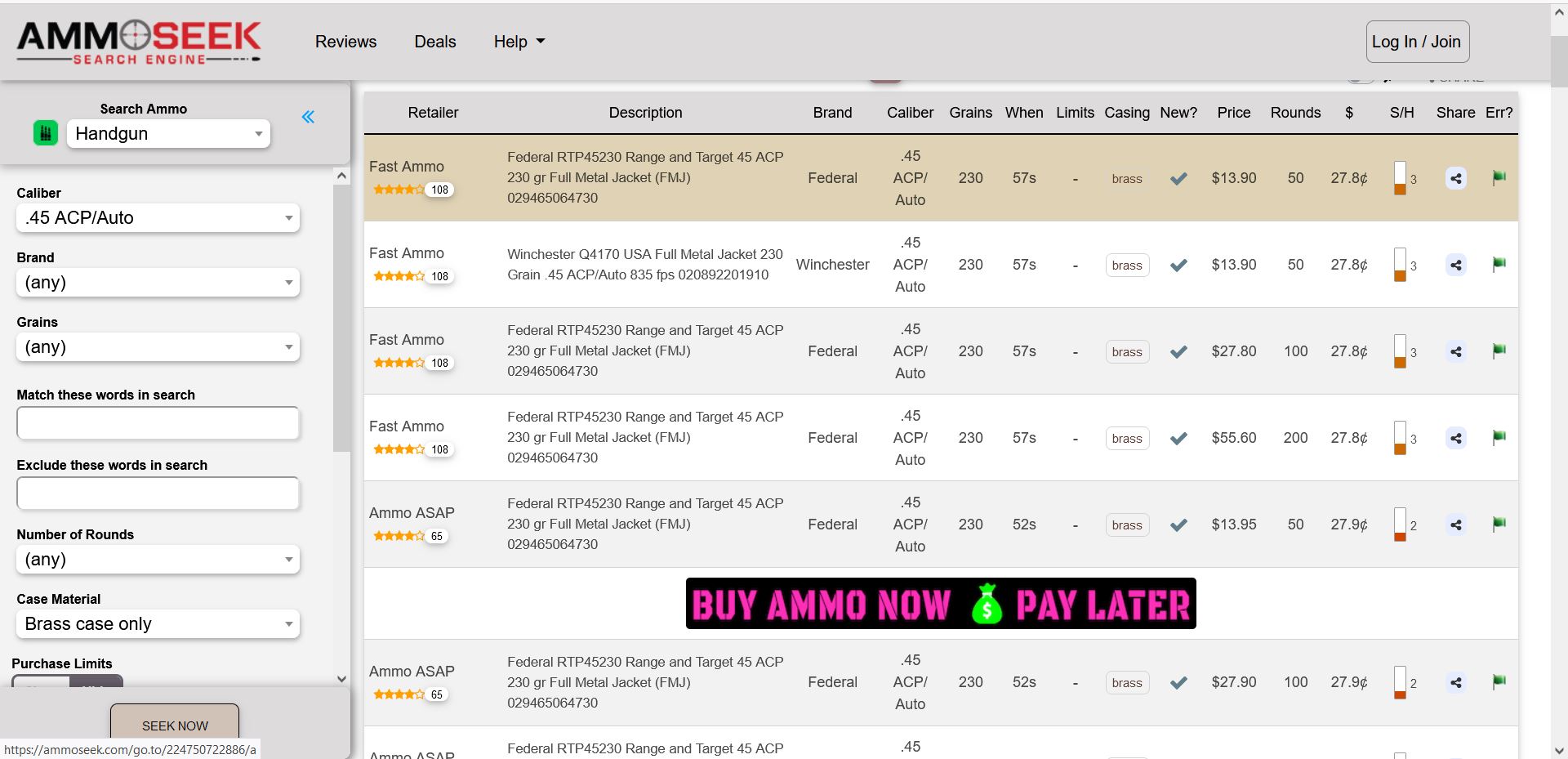
Task: Click the green ammo type icon
Action: pyautogui.click(x=46, y=133)
